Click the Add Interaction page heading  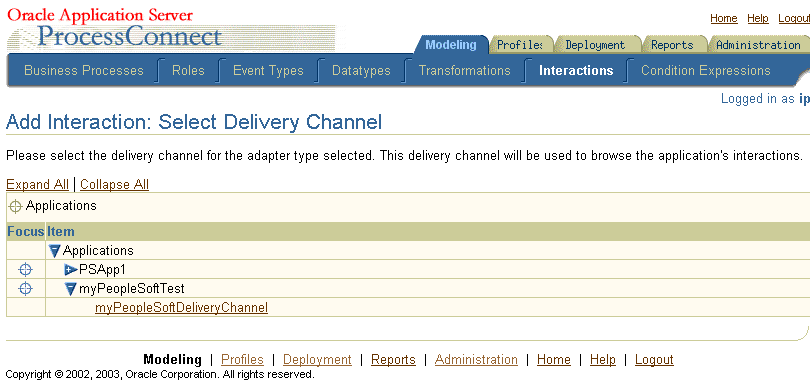point(194,122)
